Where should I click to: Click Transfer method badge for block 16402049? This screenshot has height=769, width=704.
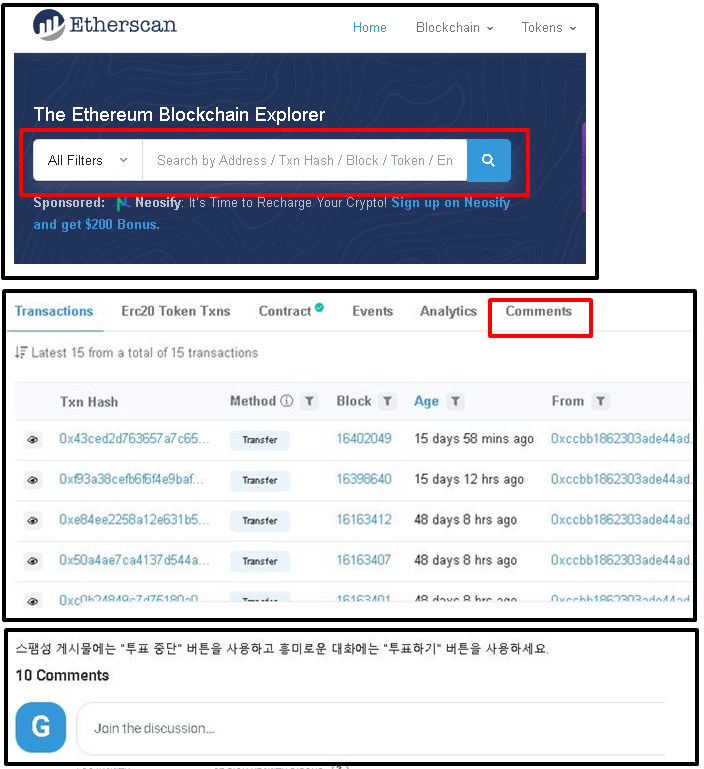pyautogui.click(x=260, y=440)
